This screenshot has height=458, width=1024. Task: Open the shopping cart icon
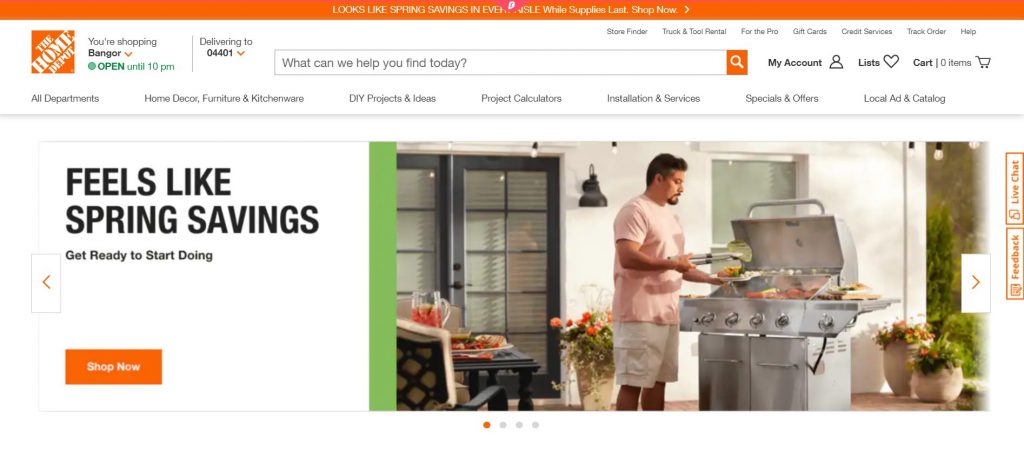click(983, 63)
